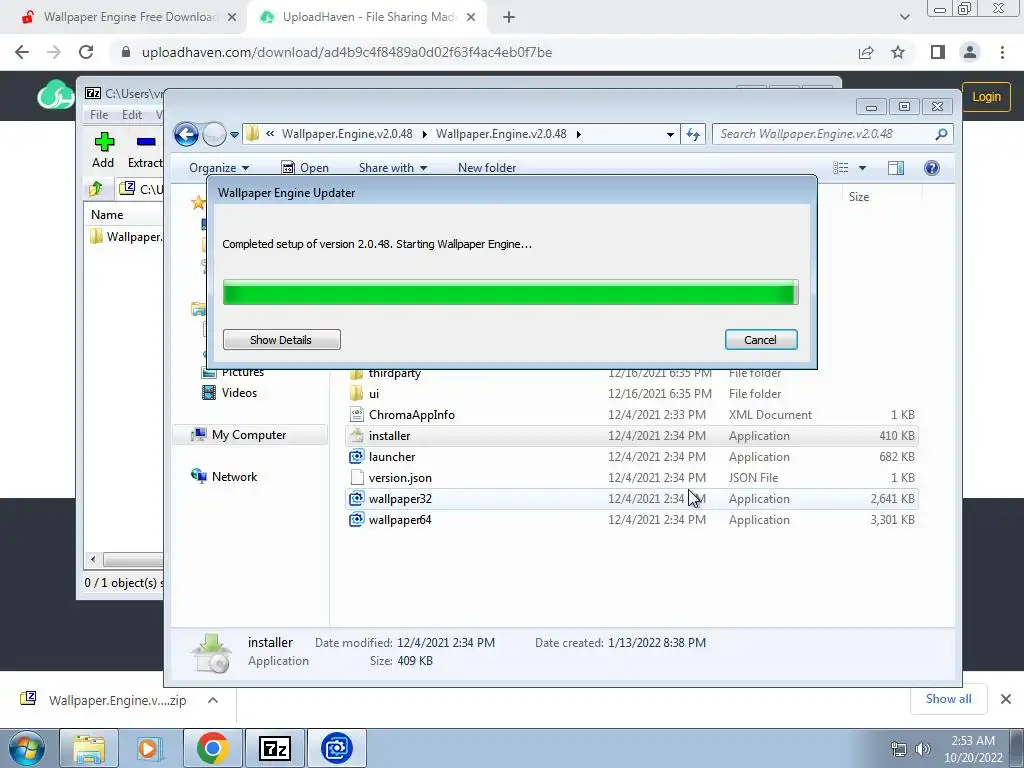The image size is (1024, 768).
Task: Click the Explorer forward arrow button
Action: point(214,135)
